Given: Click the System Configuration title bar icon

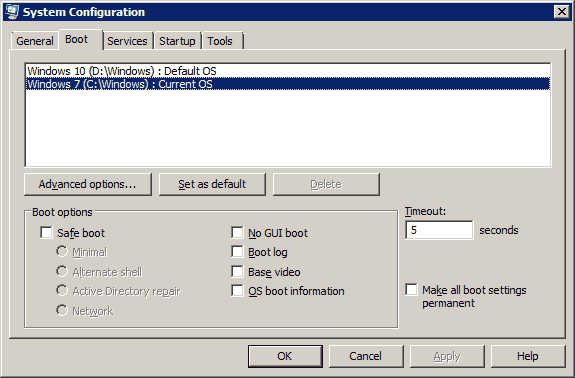Looking at the screenshot, I should 12,11.
